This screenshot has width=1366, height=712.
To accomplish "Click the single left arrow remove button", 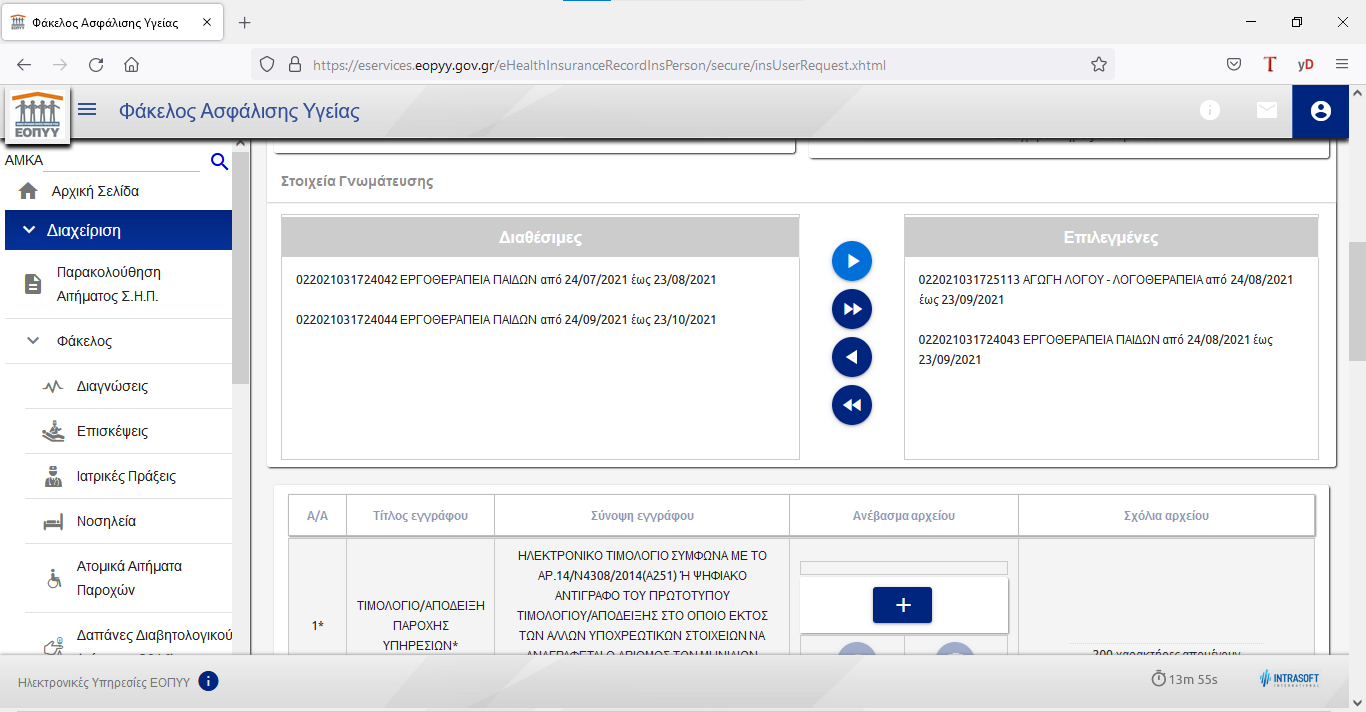I will tap(852, 357).
